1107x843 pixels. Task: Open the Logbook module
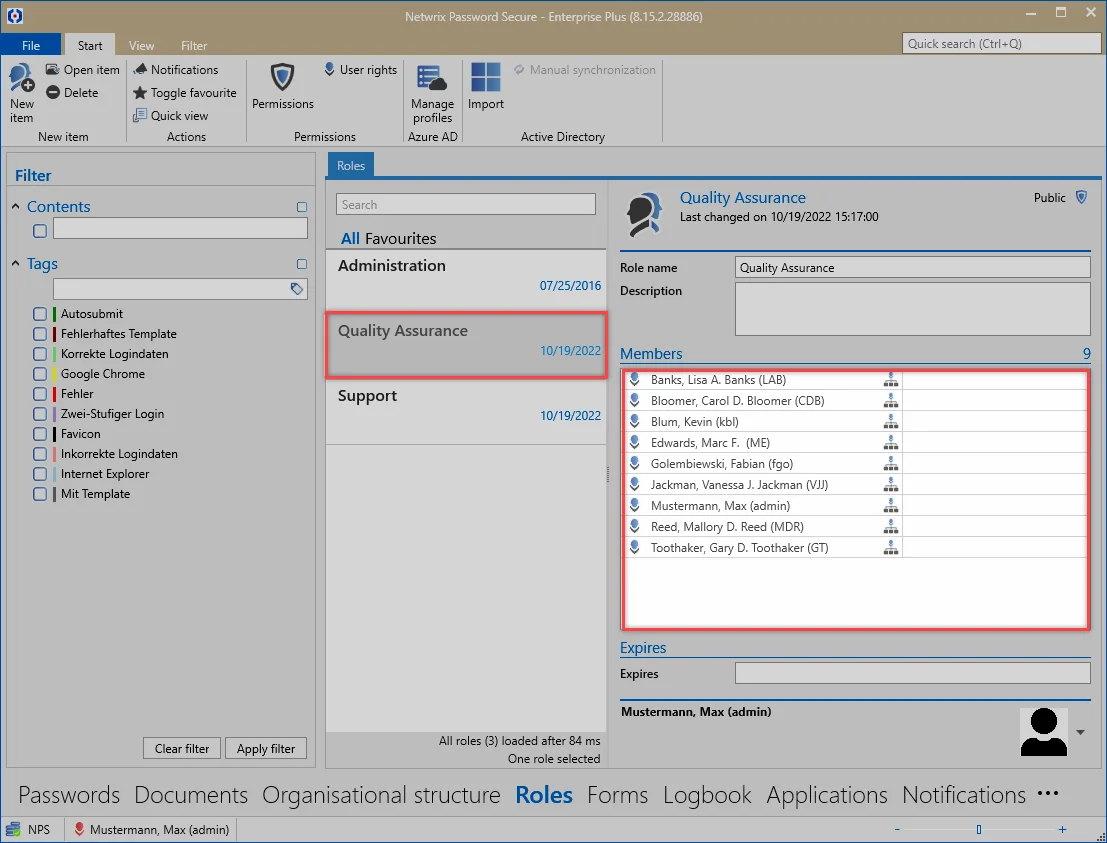[707, 795]
